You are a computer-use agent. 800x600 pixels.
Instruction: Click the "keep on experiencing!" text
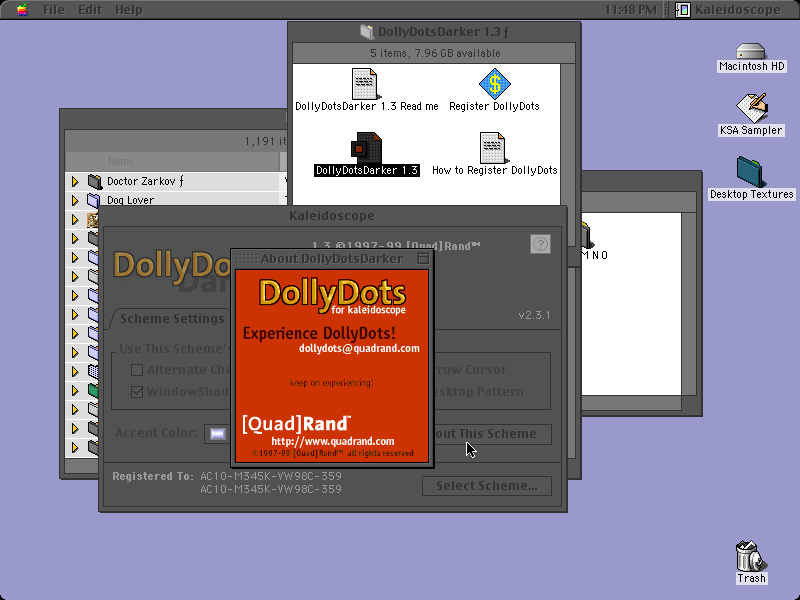(x=332, y=383)
